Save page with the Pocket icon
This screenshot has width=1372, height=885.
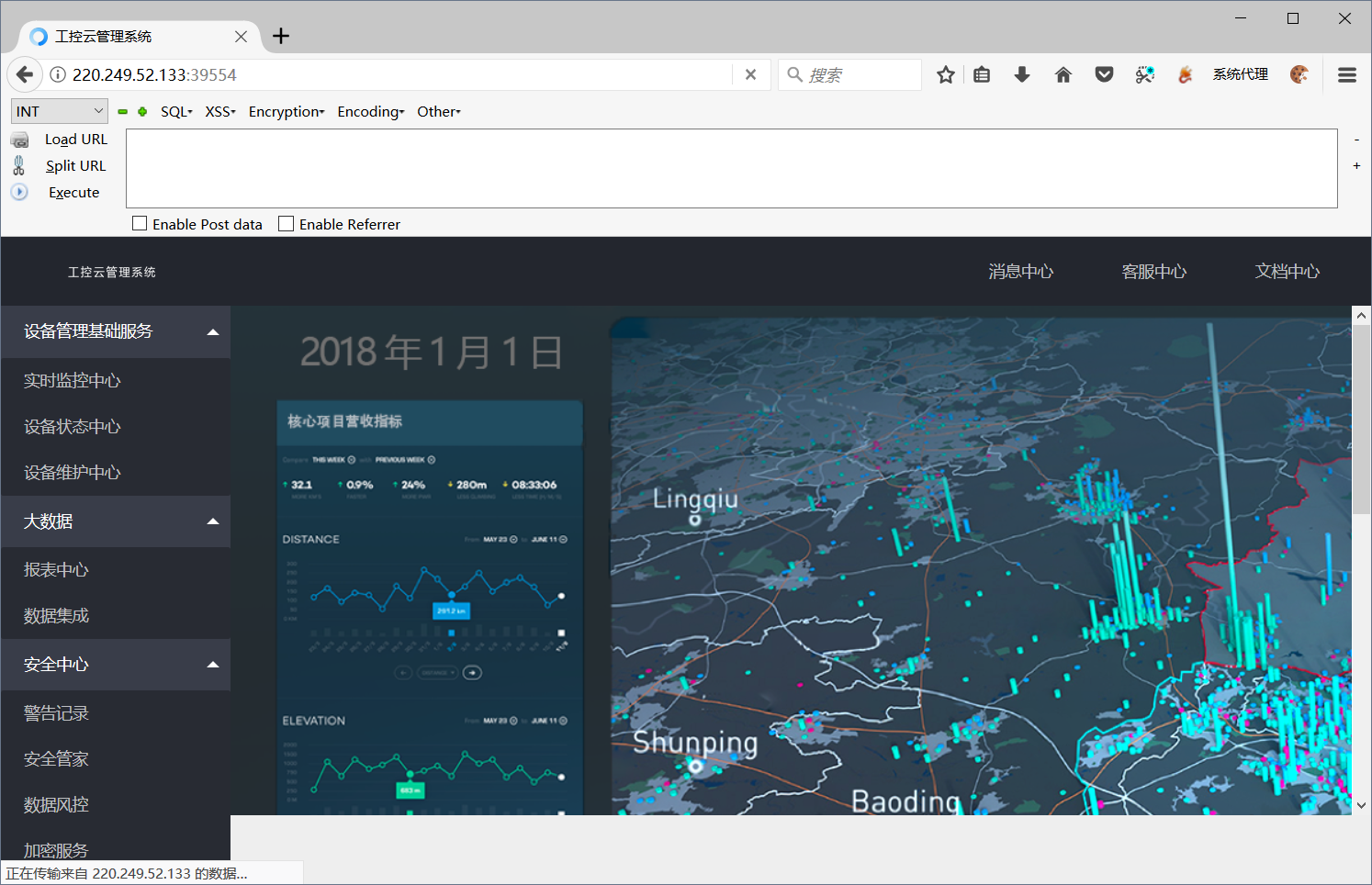1103,74
